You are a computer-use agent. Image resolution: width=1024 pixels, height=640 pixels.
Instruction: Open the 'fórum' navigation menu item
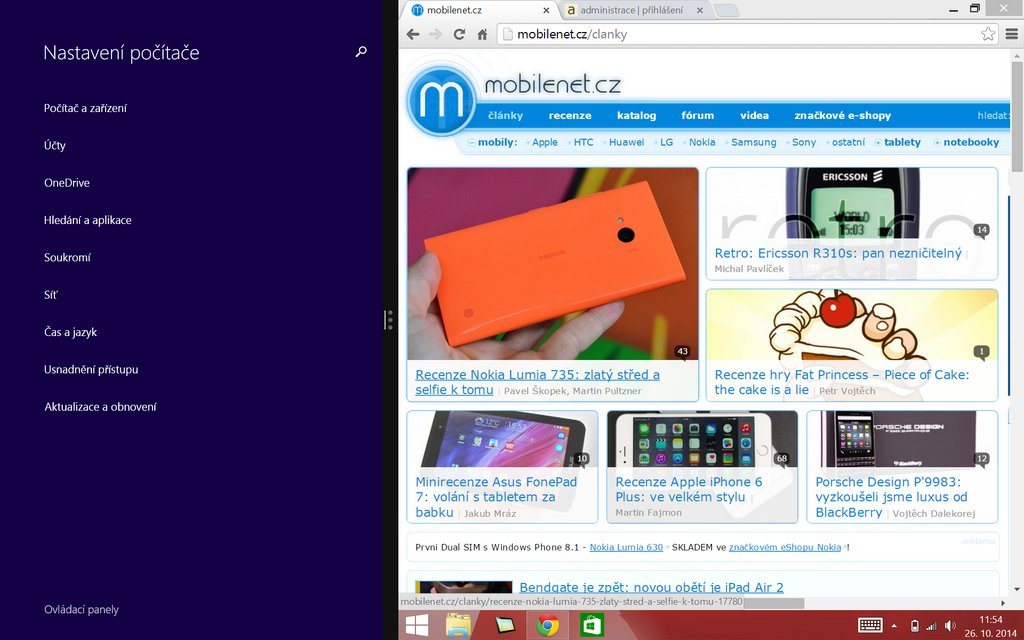(697, 115)
